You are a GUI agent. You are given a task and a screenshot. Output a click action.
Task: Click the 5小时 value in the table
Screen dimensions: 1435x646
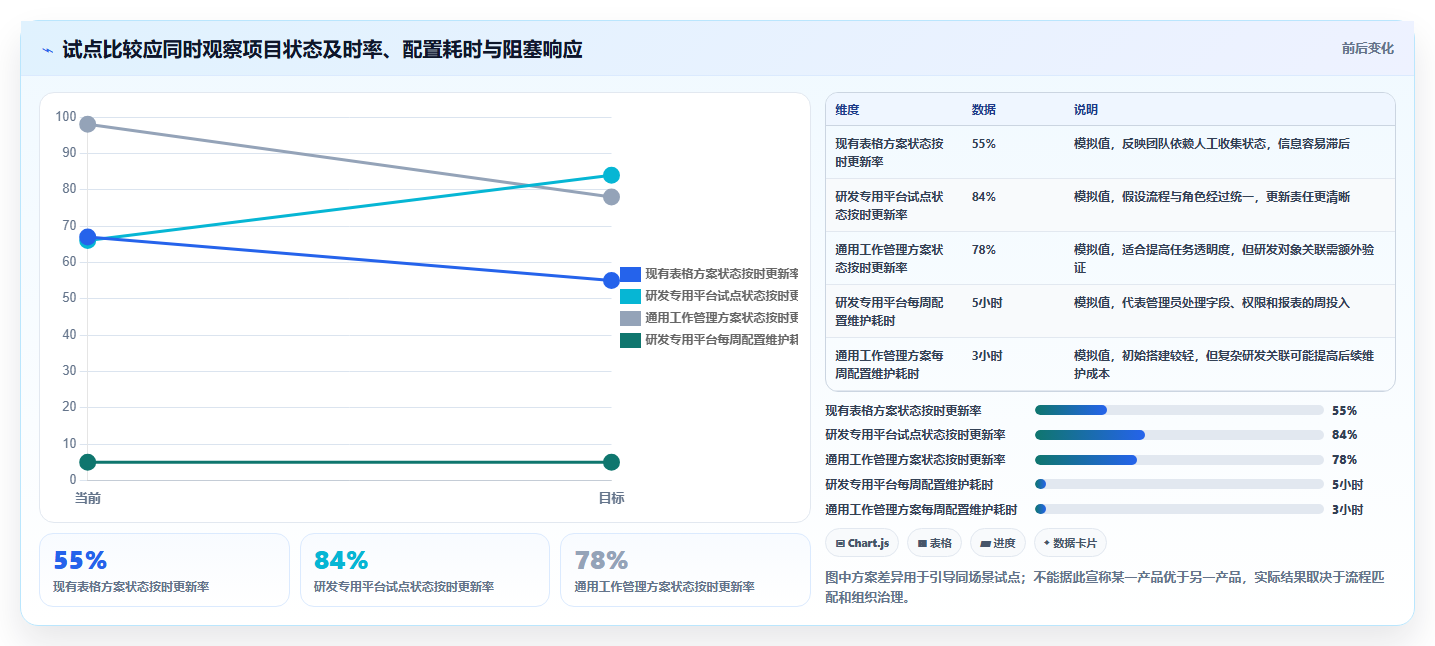coord(986,303)
